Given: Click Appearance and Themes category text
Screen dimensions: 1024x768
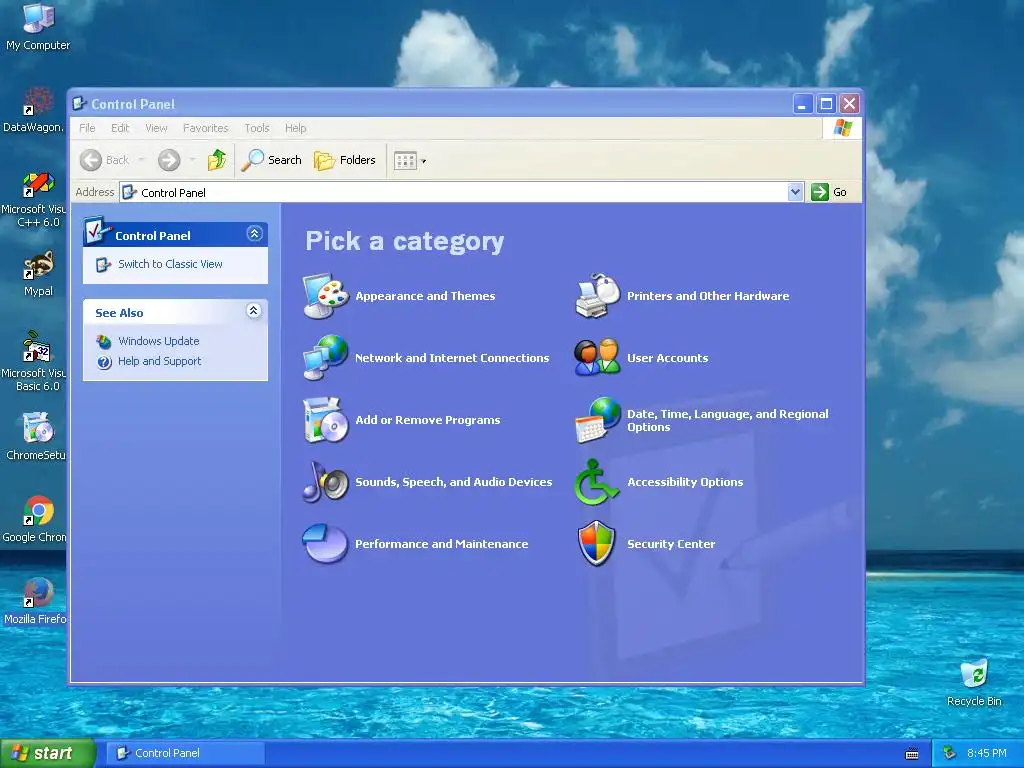Looking at the screenshot, I should [425, 296].
